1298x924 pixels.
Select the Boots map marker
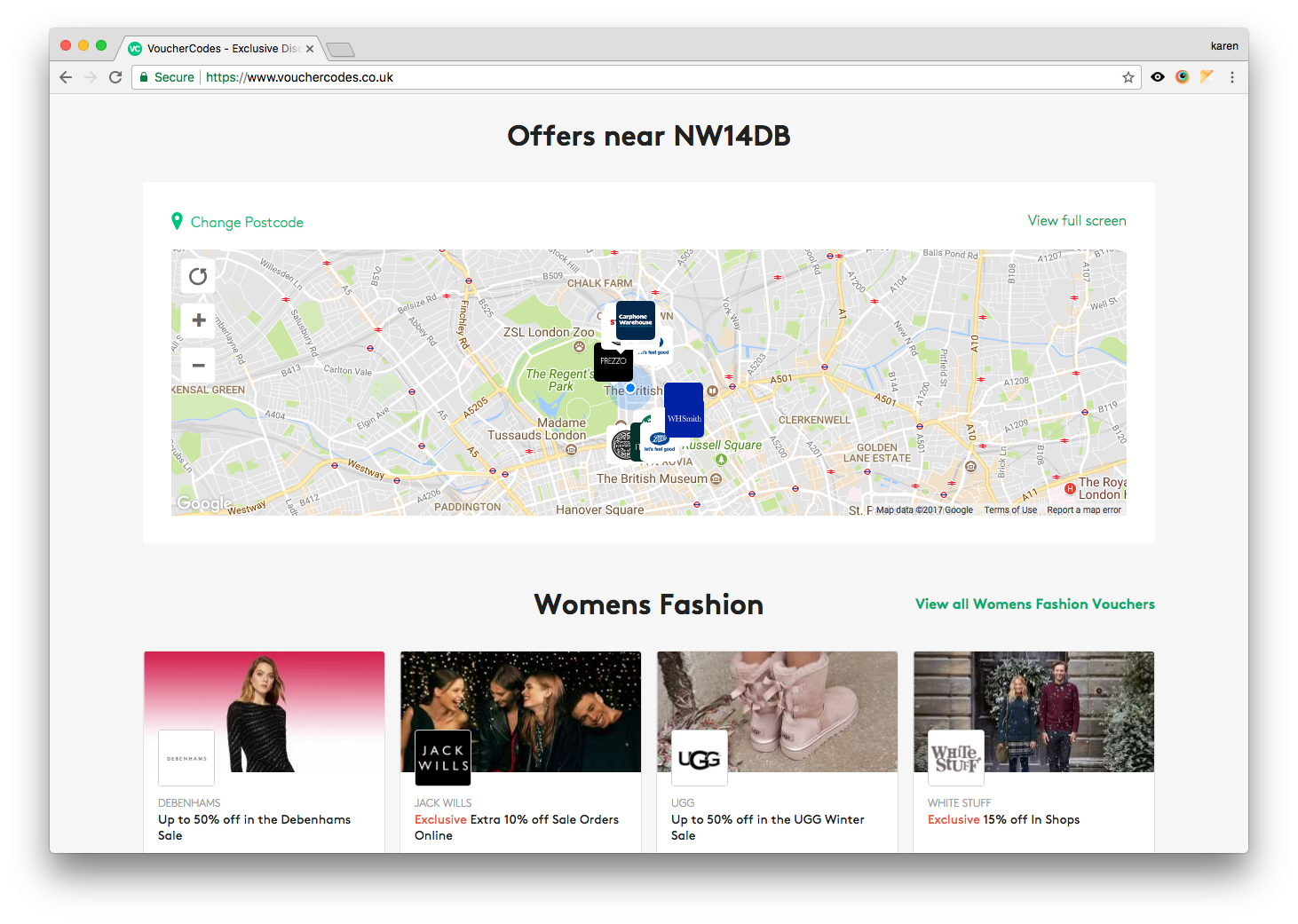(x=659, y=441)
